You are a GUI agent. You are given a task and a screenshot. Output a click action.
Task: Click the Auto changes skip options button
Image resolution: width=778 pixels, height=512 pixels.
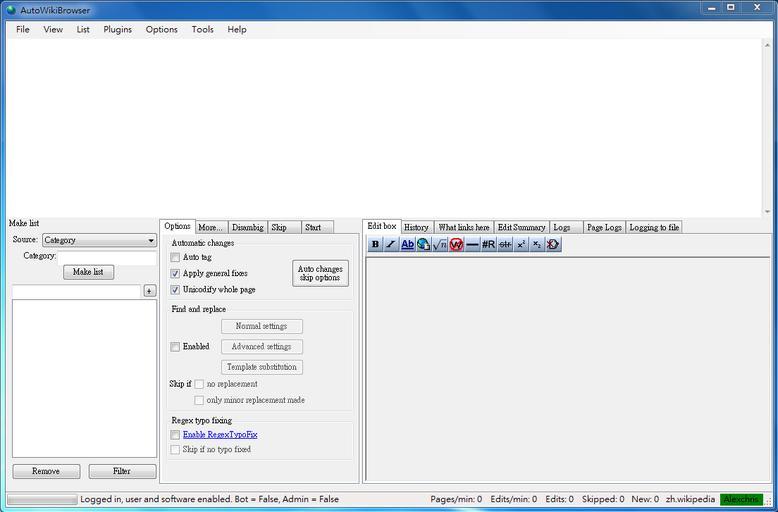coord(320,273)
